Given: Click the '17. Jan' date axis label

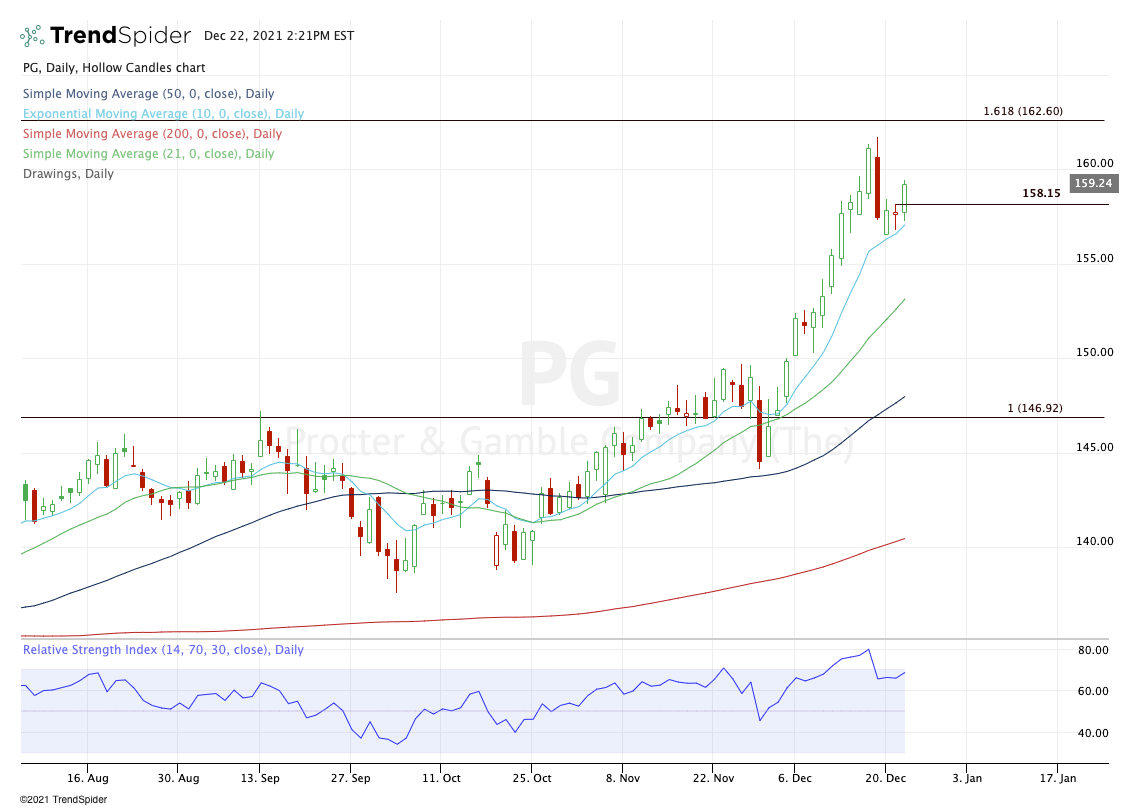Looking at the screenshot, I should coord(1058,778).
